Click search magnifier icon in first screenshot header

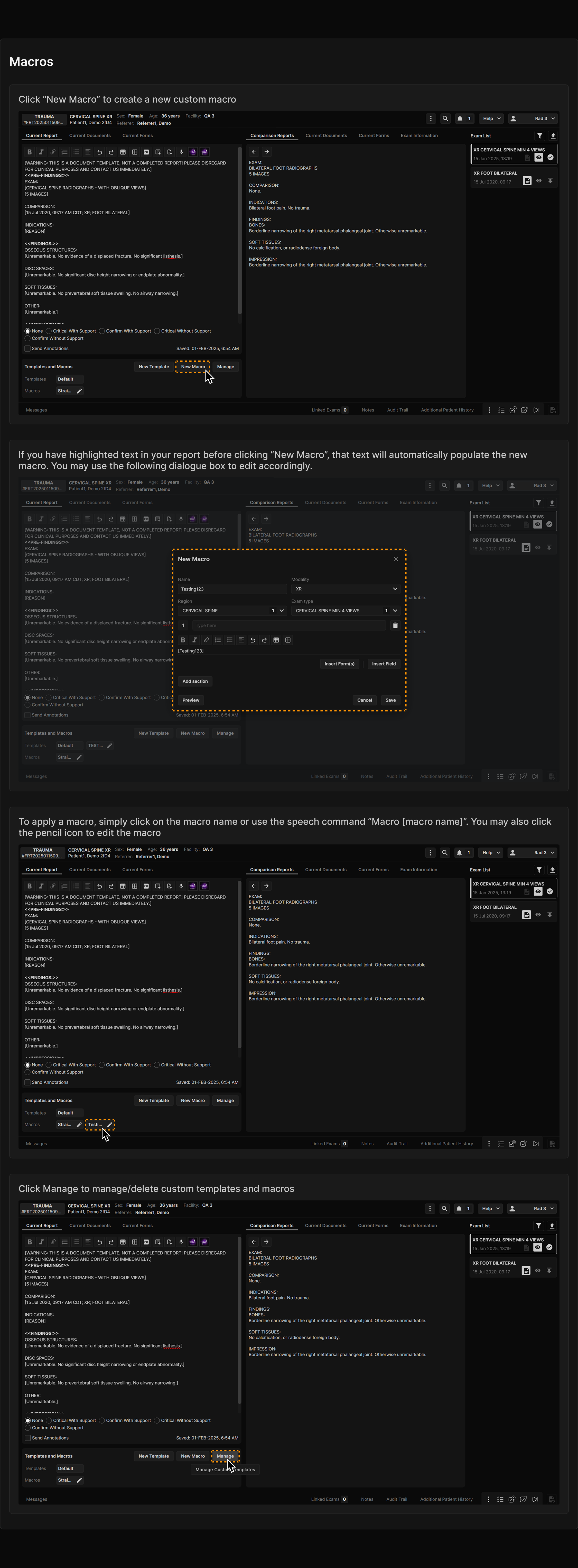pyautogui.click(x=445, y=119)
